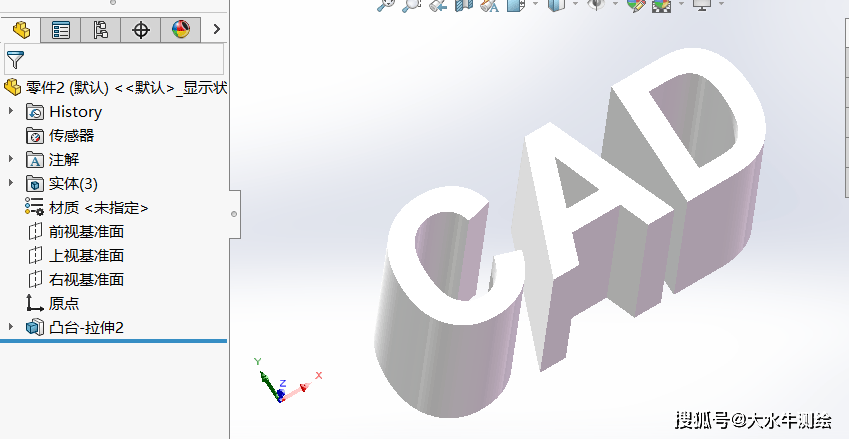850x439 pixels.
Task: Open the Apply Scene dropdown arrow
Action: point(681,4)
